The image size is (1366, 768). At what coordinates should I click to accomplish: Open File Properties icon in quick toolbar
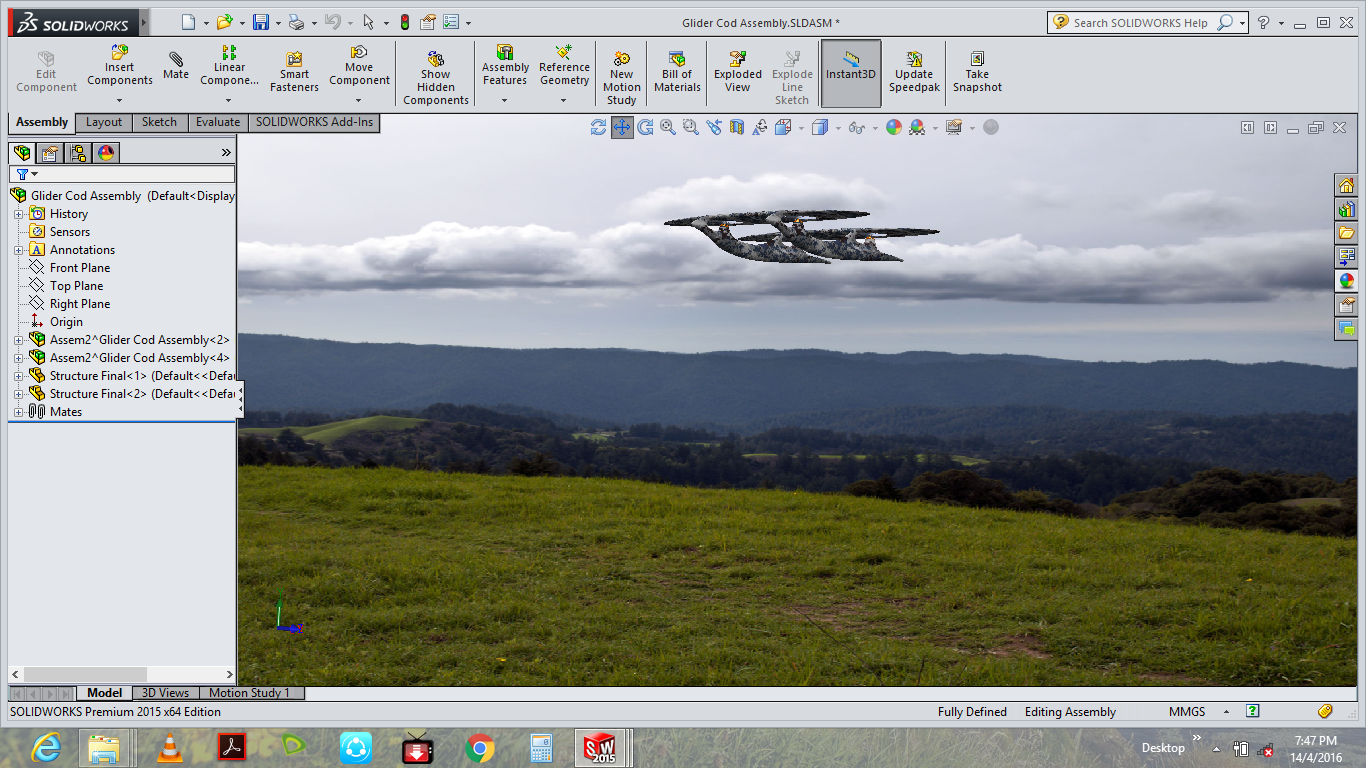428,22
